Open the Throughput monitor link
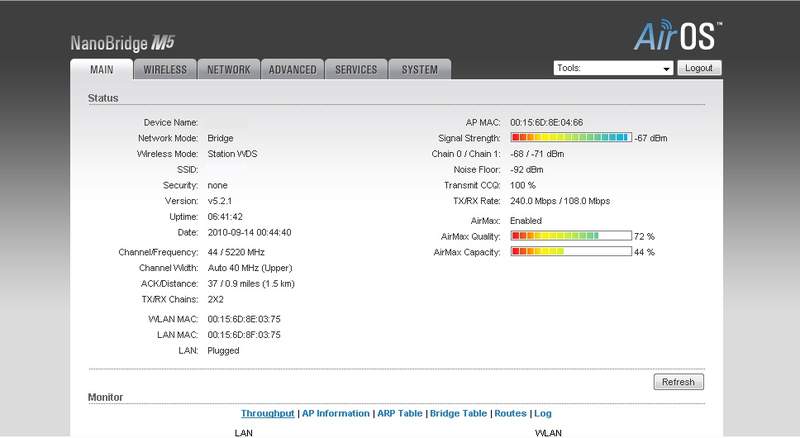 267,413
